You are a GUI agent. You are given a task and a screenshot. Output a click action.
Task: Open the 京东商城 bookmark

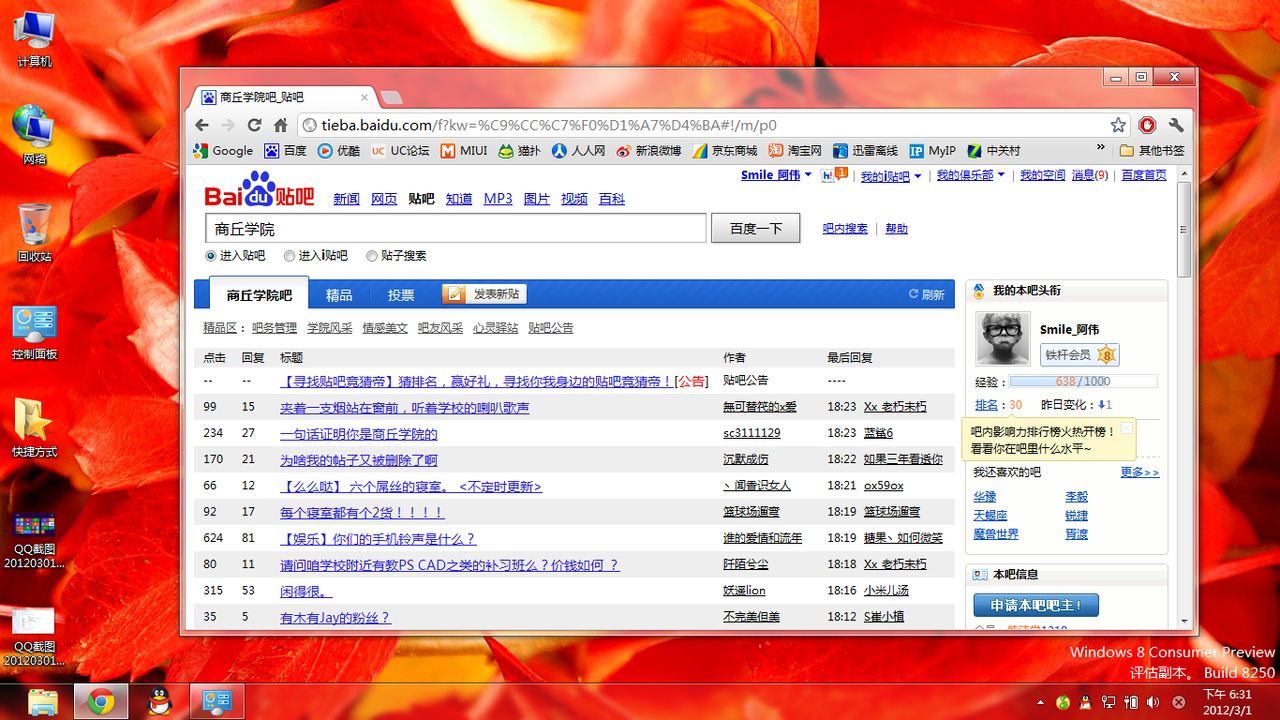pos(725,151)
